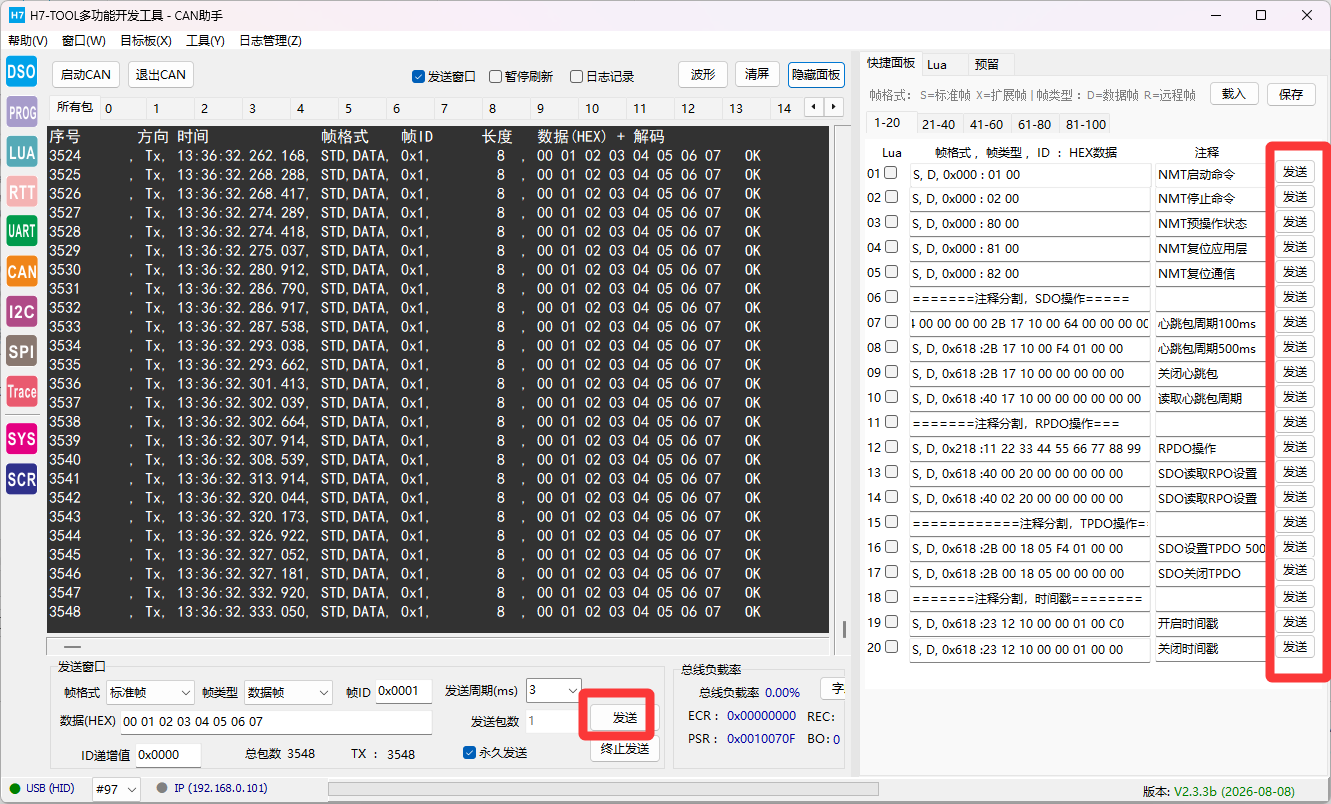
Task: Open the 日志管理(Z) menu
Action: 270,41
